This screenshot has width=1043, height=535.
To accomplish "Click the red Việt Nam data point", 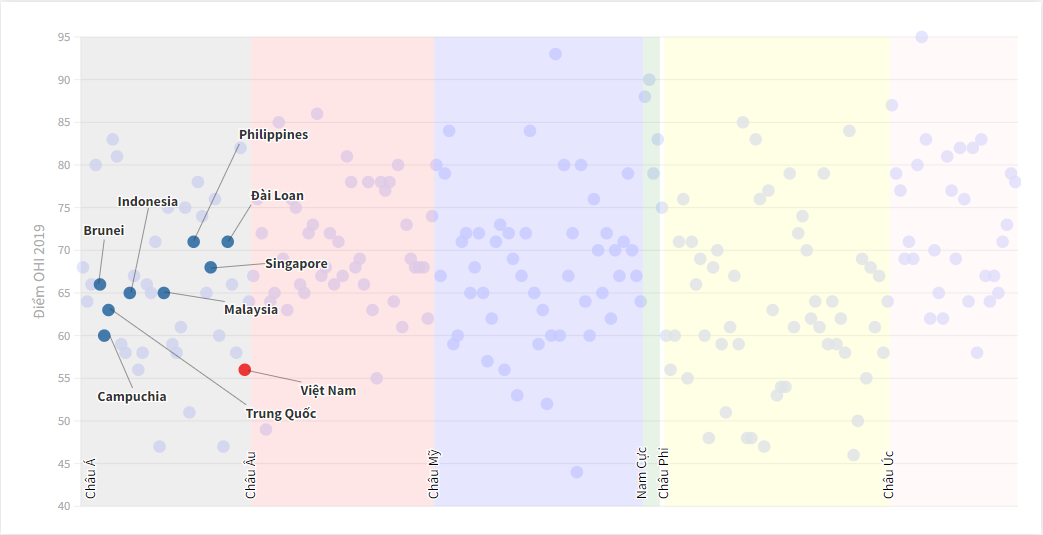I will pyautogui.click(x=245, y=370).
